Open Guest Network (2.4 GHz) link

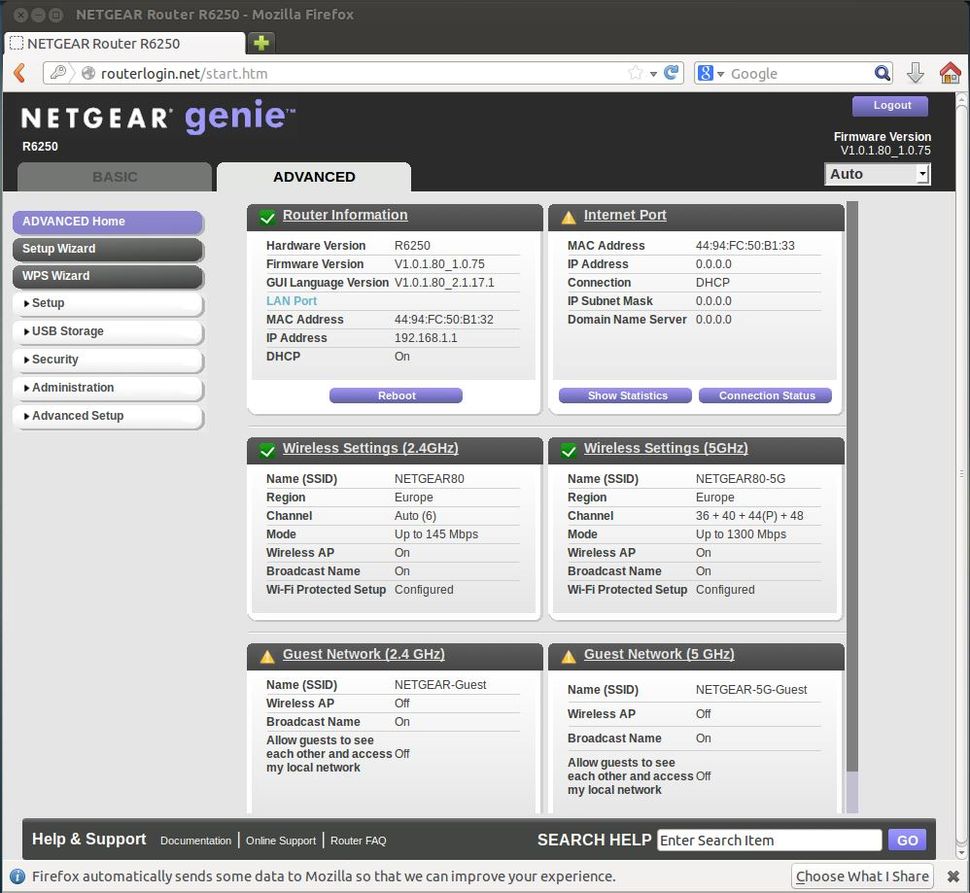pyautogui.click(x=364, y=654)
